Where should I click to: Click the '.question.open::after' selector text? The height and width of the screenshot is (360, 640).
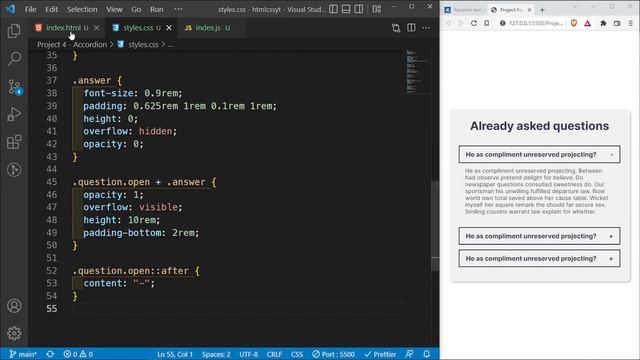click(131, 271)
